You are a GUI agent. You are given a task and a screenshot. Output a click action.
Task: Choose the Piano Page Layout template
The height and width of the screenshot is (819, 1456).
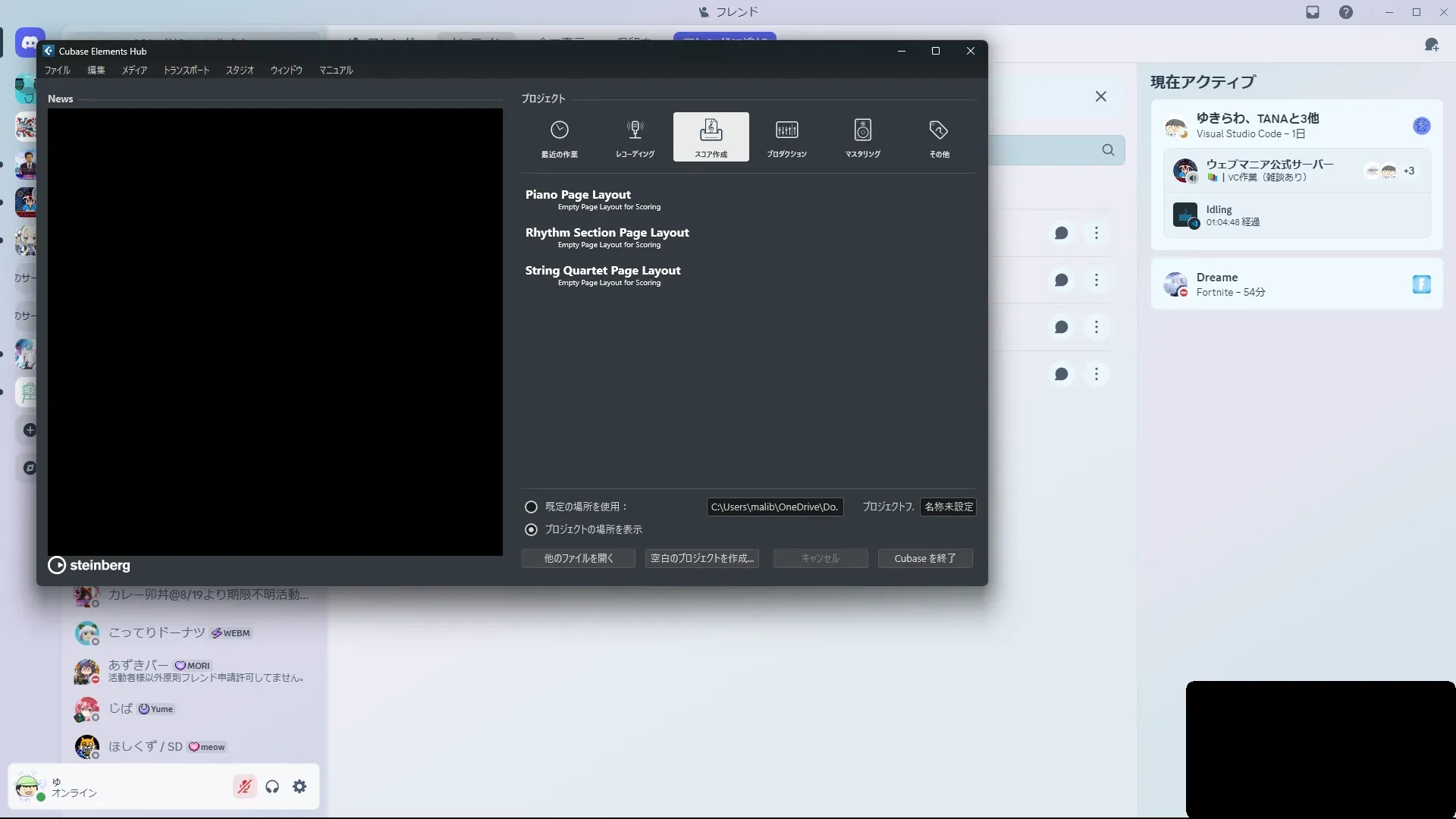(578, 196)
